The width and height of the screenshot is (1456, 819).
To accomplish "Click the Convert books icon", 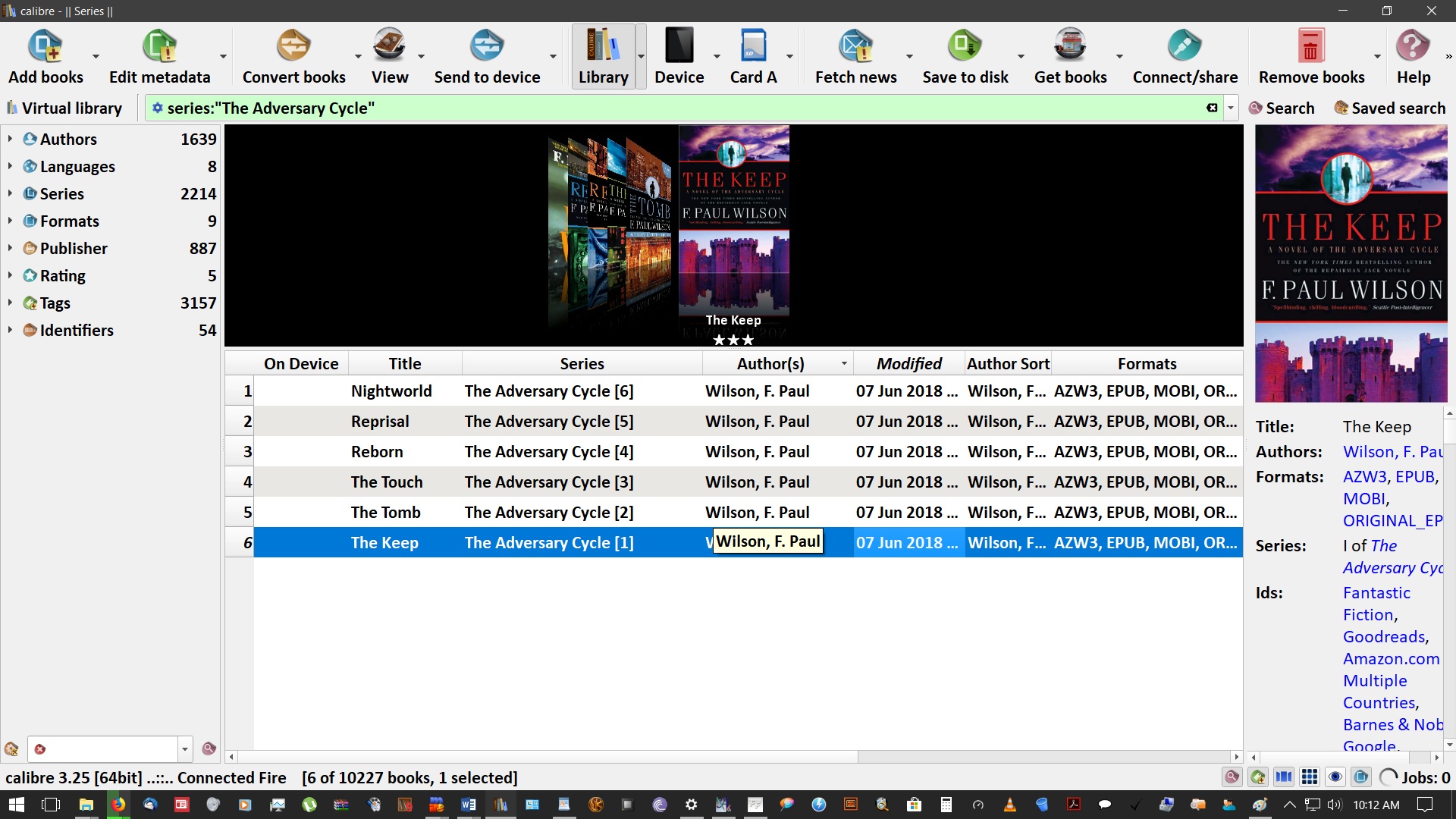I will (x=293, y=47).
